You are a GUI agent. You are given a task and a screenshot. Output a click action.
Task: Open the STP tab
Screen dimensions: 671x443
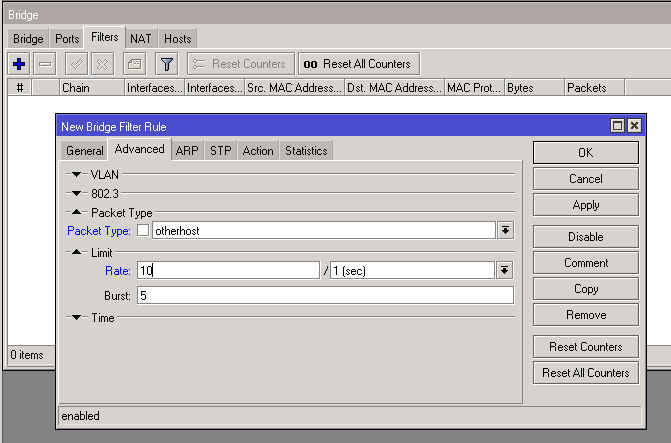tap(220, 151)
